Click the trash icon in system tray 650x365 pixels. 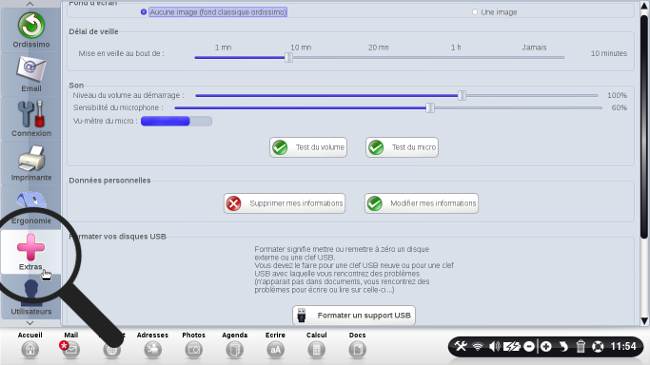[x=580, y=346]
